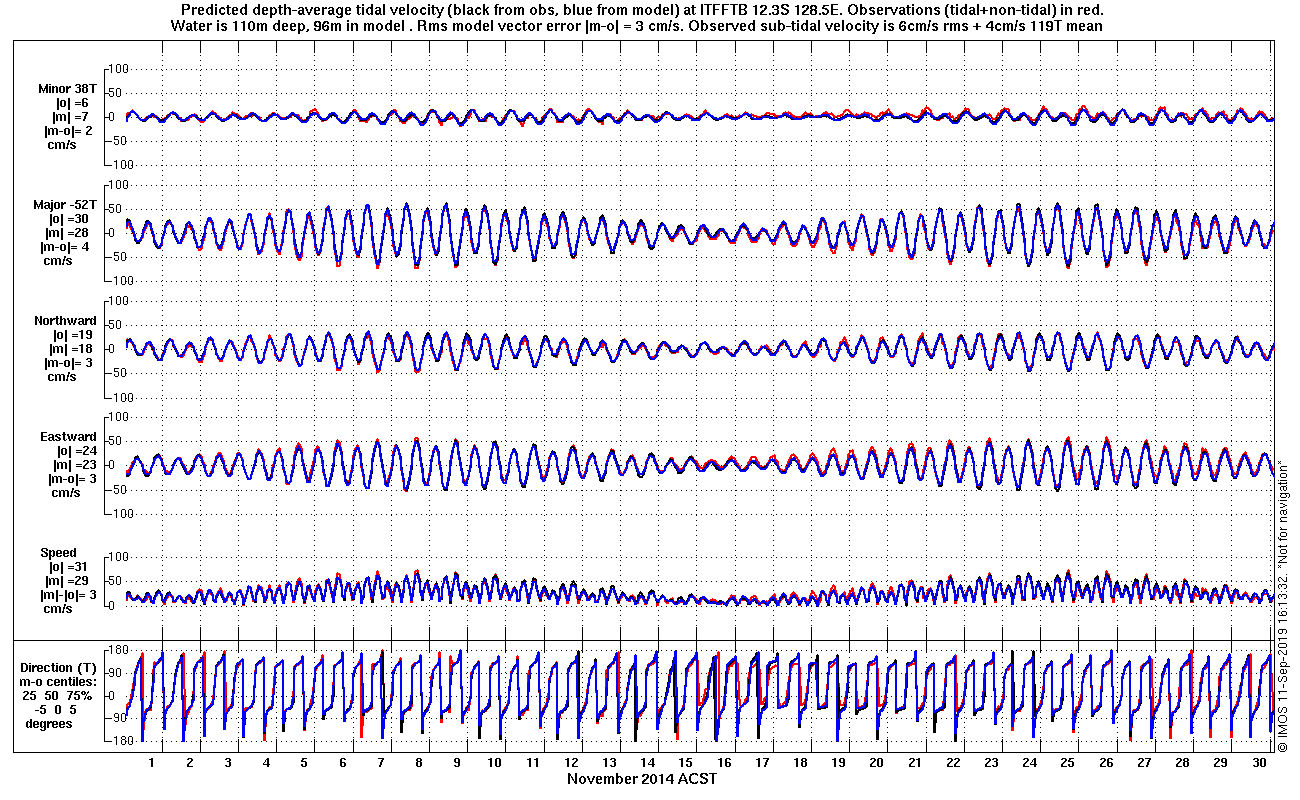
Task: Click day '9' on the date axis
Action: coord(457,762)
